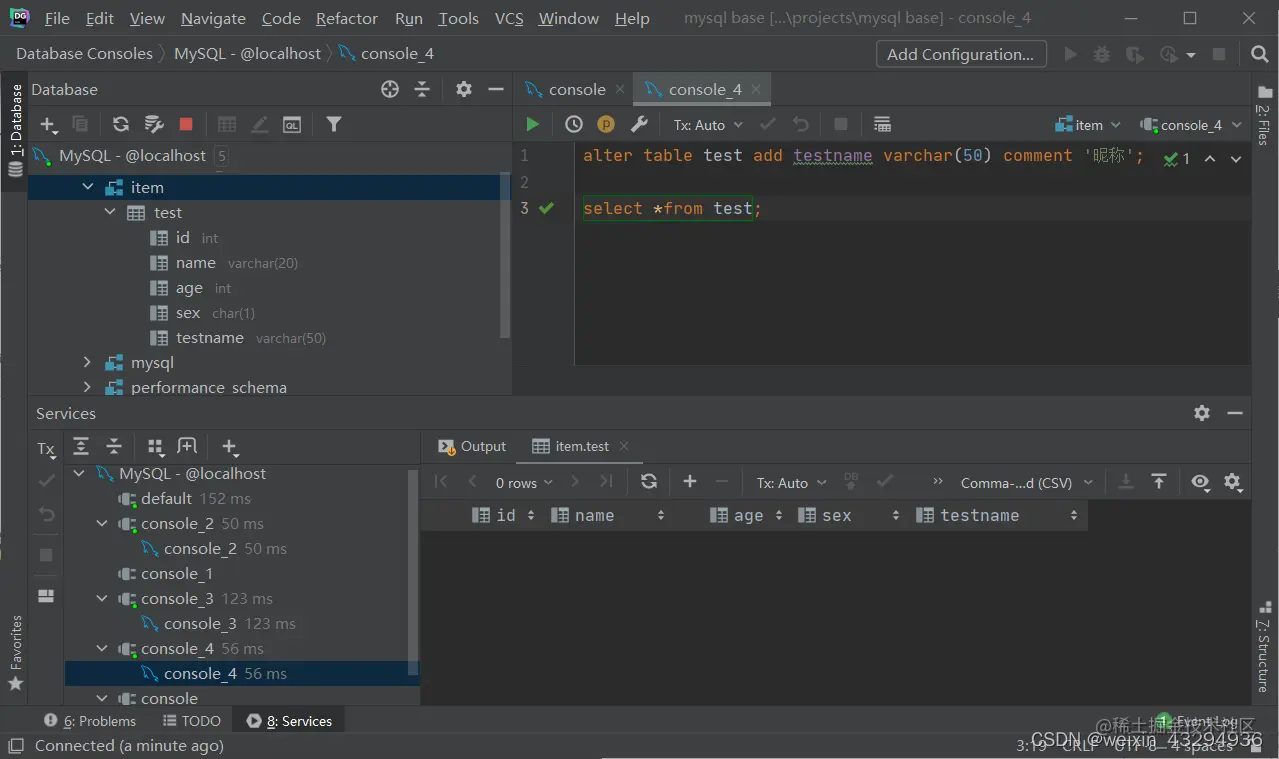Viewport: 1279px width, 759px height.
Task: Open Services panel settings gear
Action: (1202, 413)
